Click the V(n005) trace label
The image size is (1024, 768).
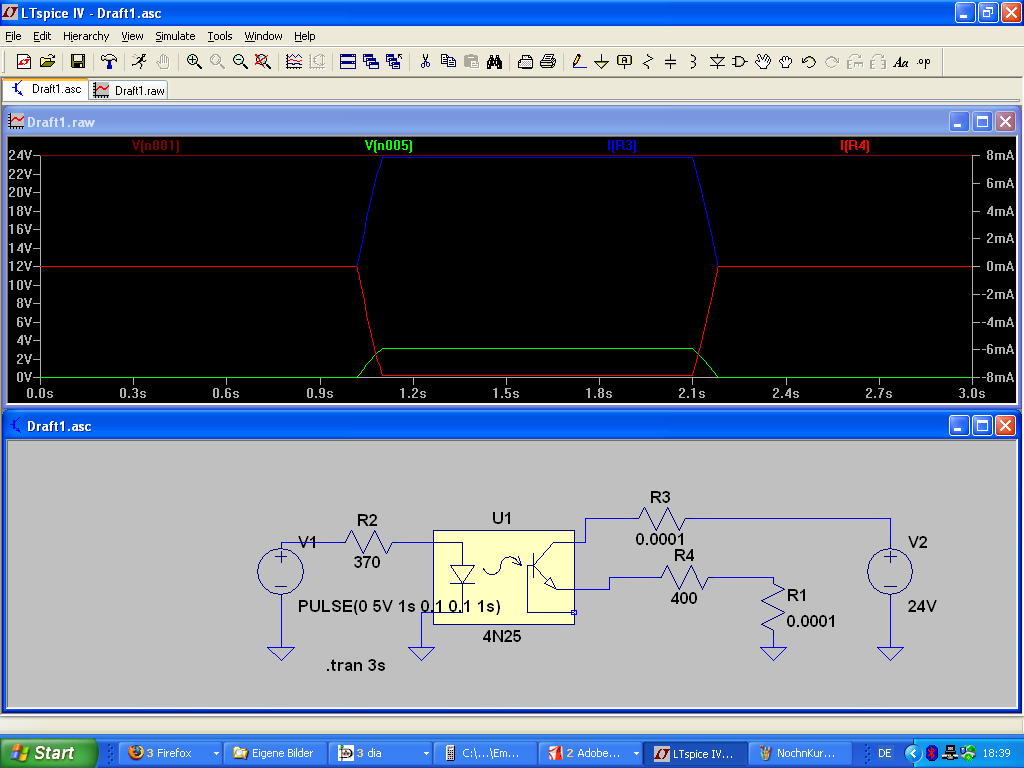(x=389, y=146)
